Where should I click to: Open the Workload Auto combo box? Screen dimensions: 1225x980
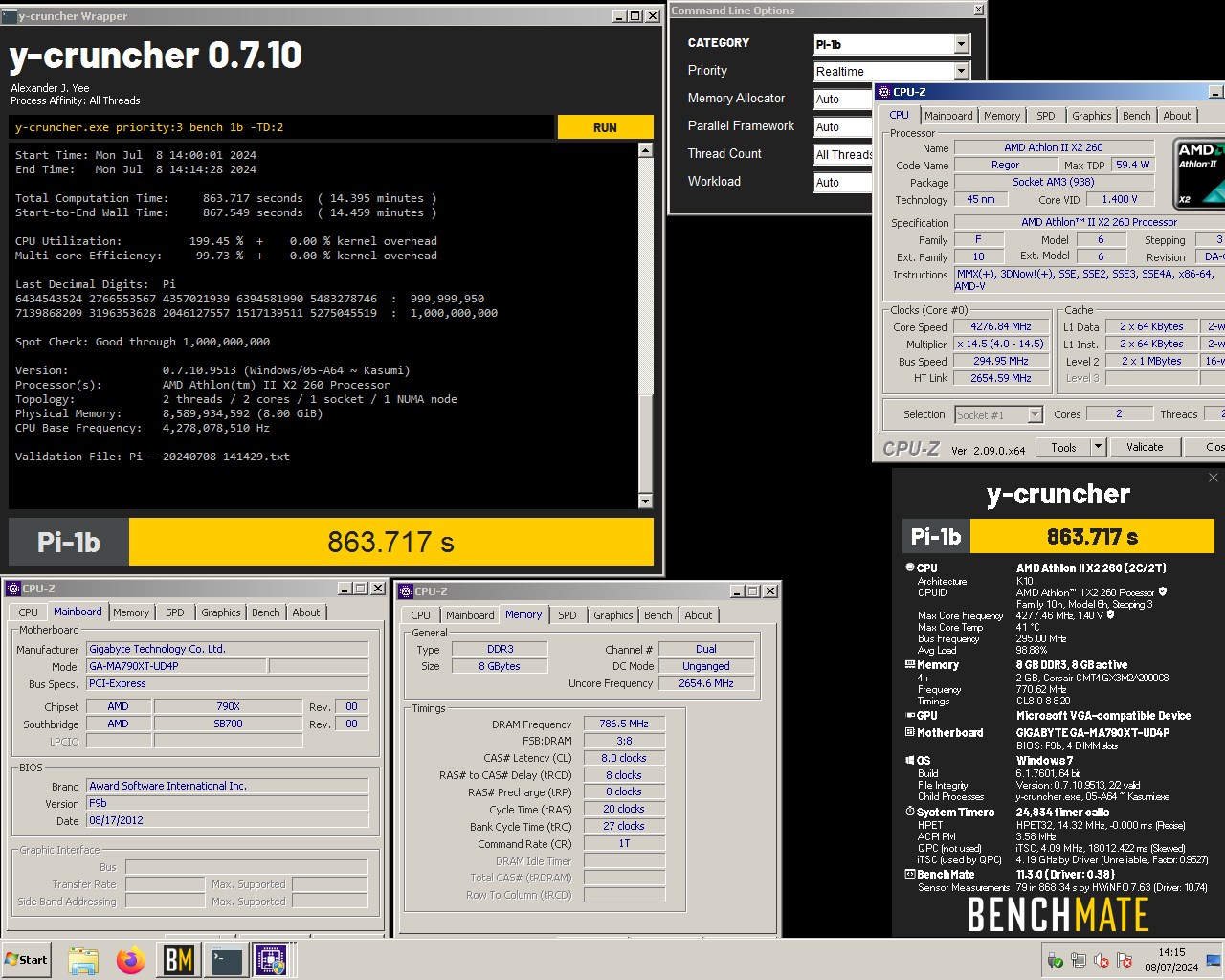842,182
